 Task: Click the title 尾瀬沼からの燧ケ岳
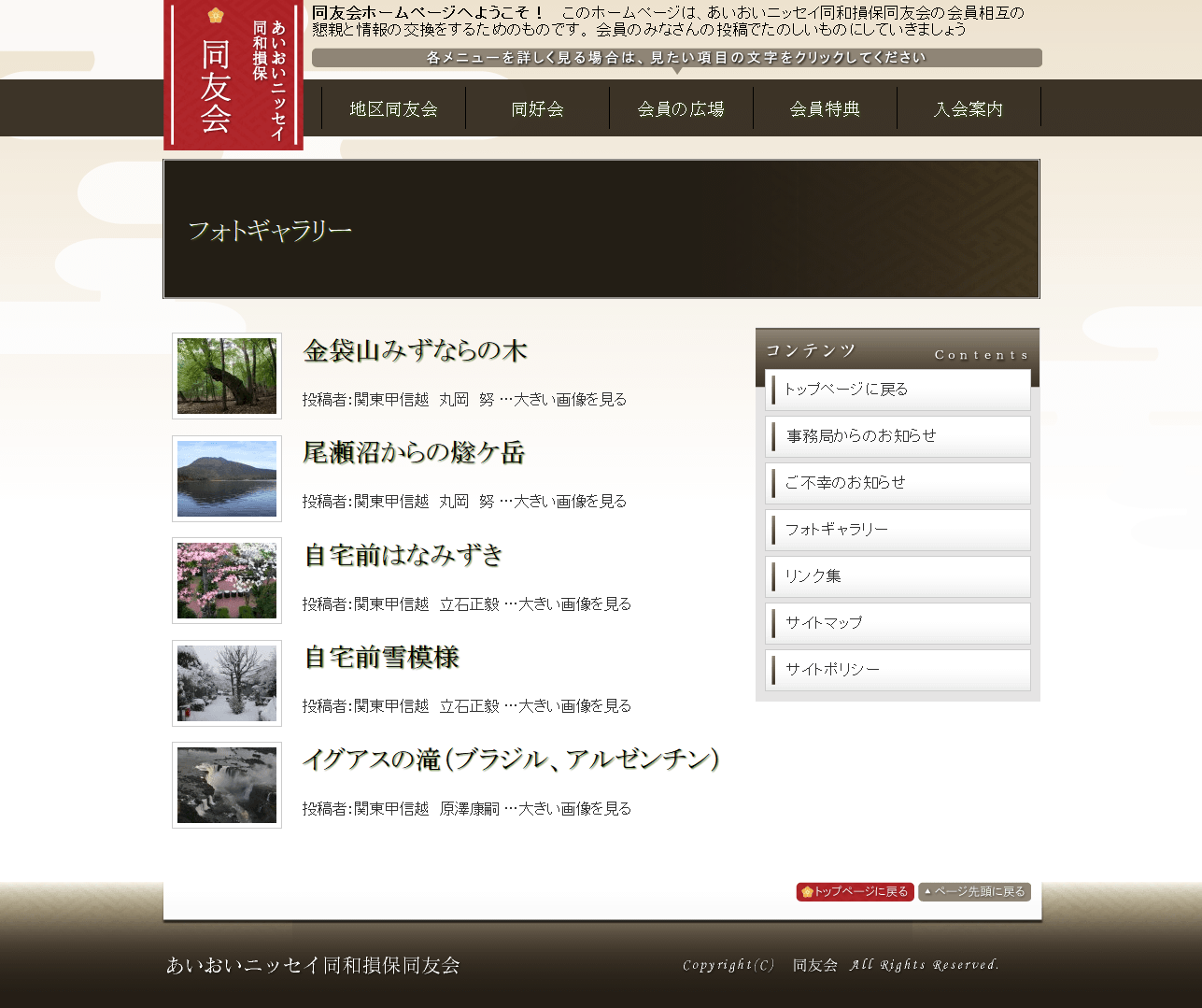[414, 453]
